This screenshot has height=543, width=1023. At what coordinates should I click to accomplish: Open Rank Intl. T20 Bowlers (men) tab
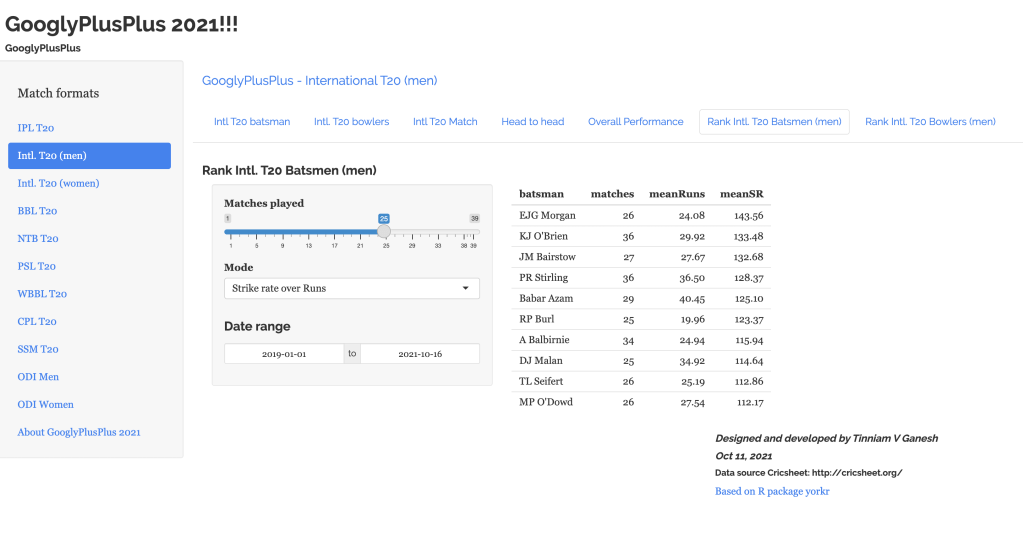[930, 122]
